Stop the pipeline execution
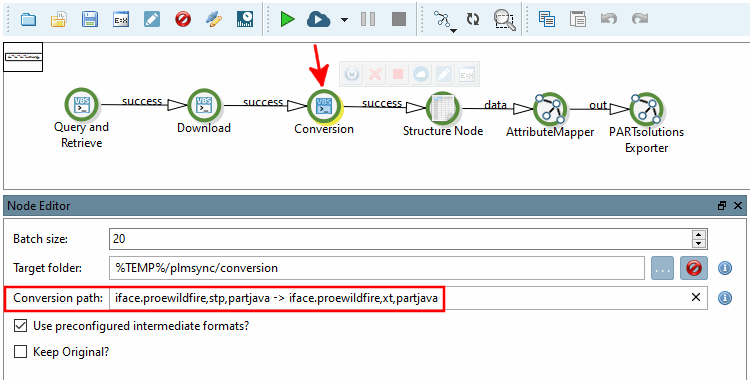 399,19
